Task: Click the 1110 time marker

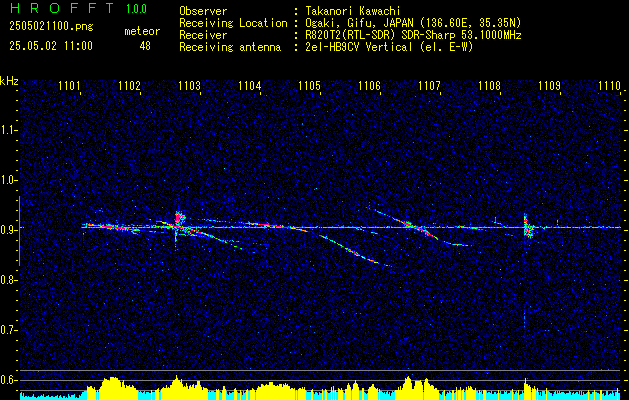Action: 609,86
